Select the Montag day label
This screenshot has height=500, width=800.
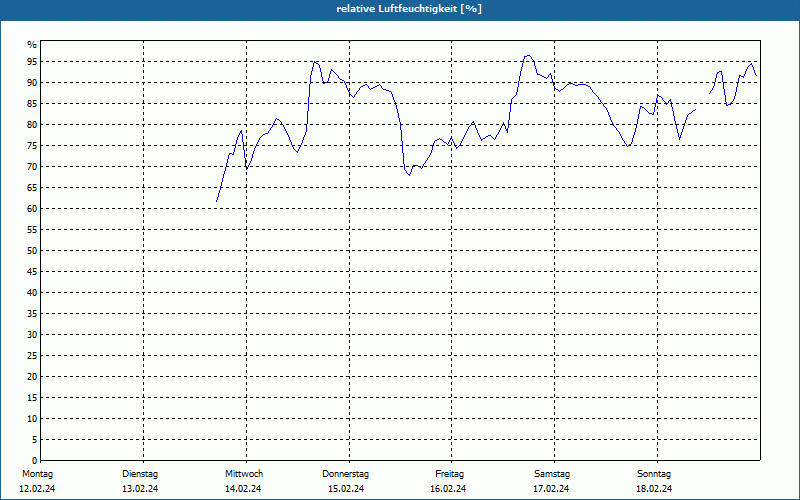[37, 474]
